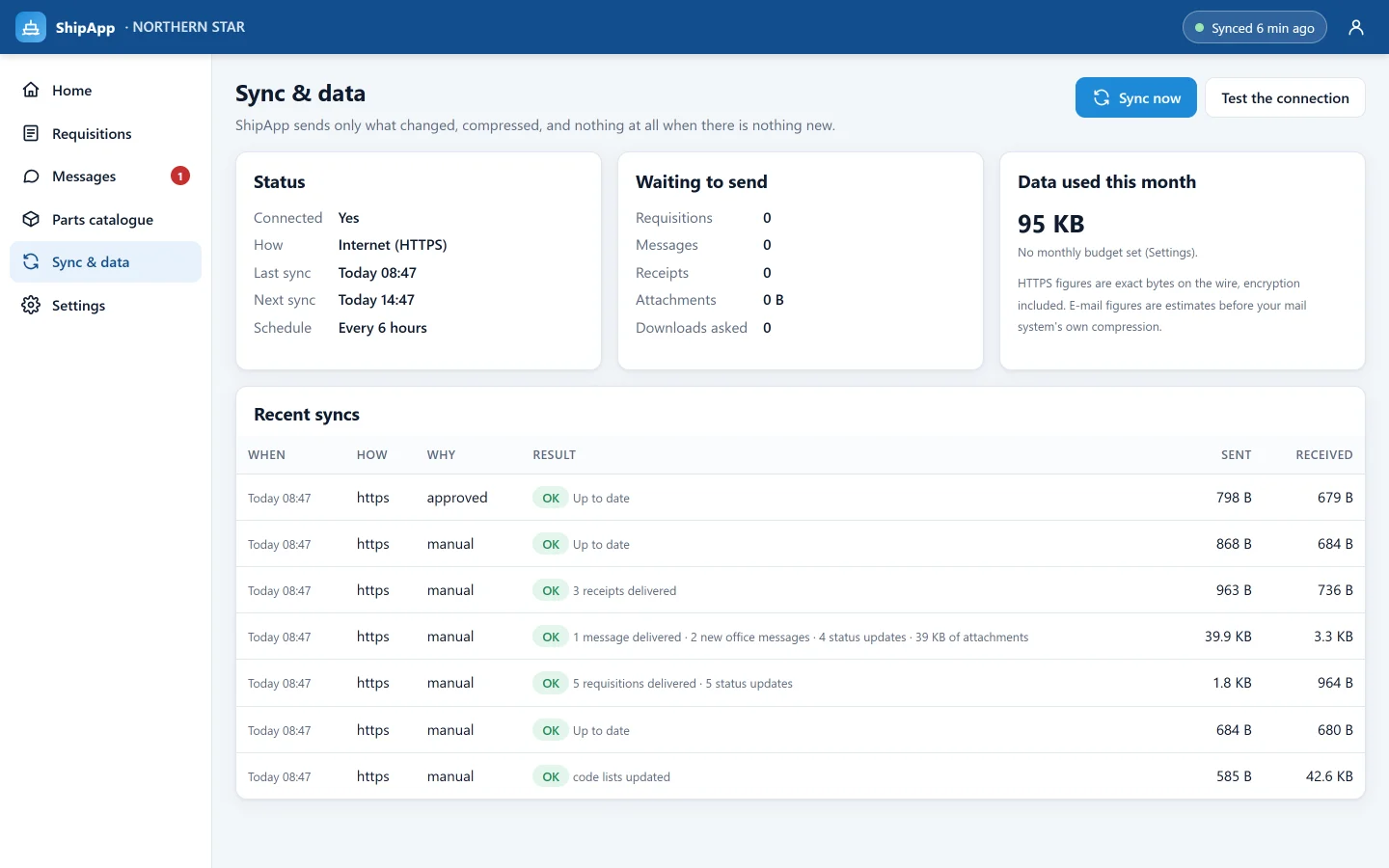Viewport: 1389px width, 868px height.
Task: Click the 798 B sent value
Action: coord(1234,498)
